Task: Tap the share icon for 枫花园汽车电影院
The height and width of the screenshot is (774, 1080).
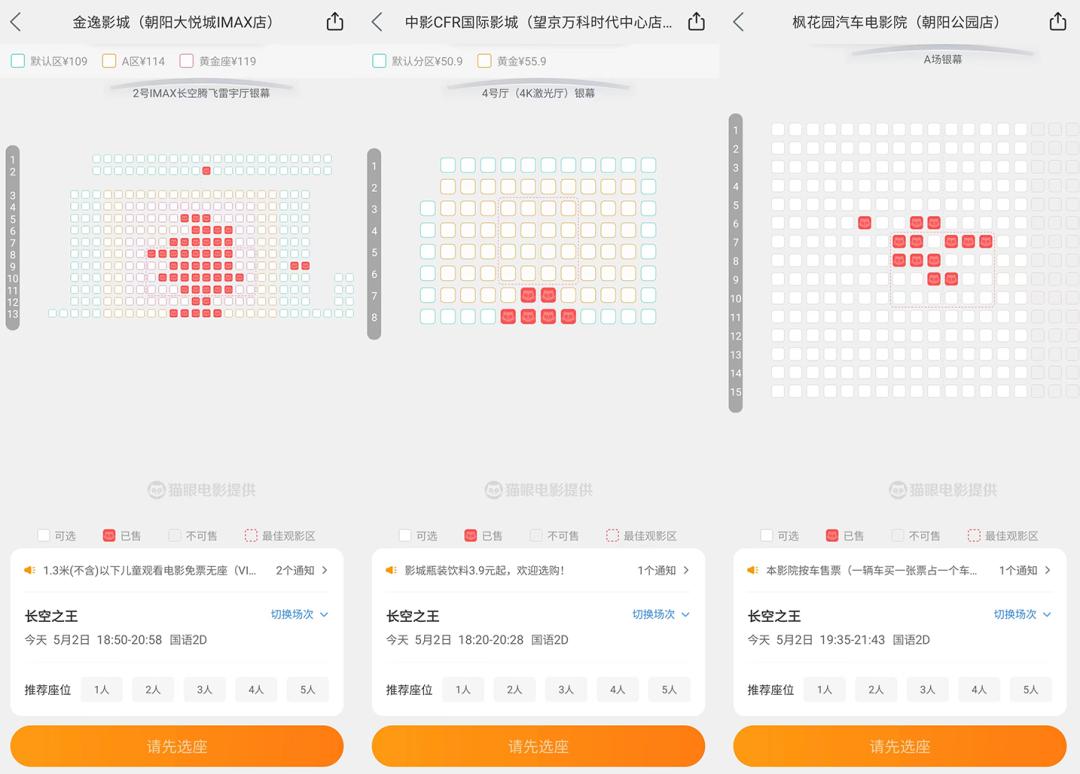Action: click(1058, 21)
